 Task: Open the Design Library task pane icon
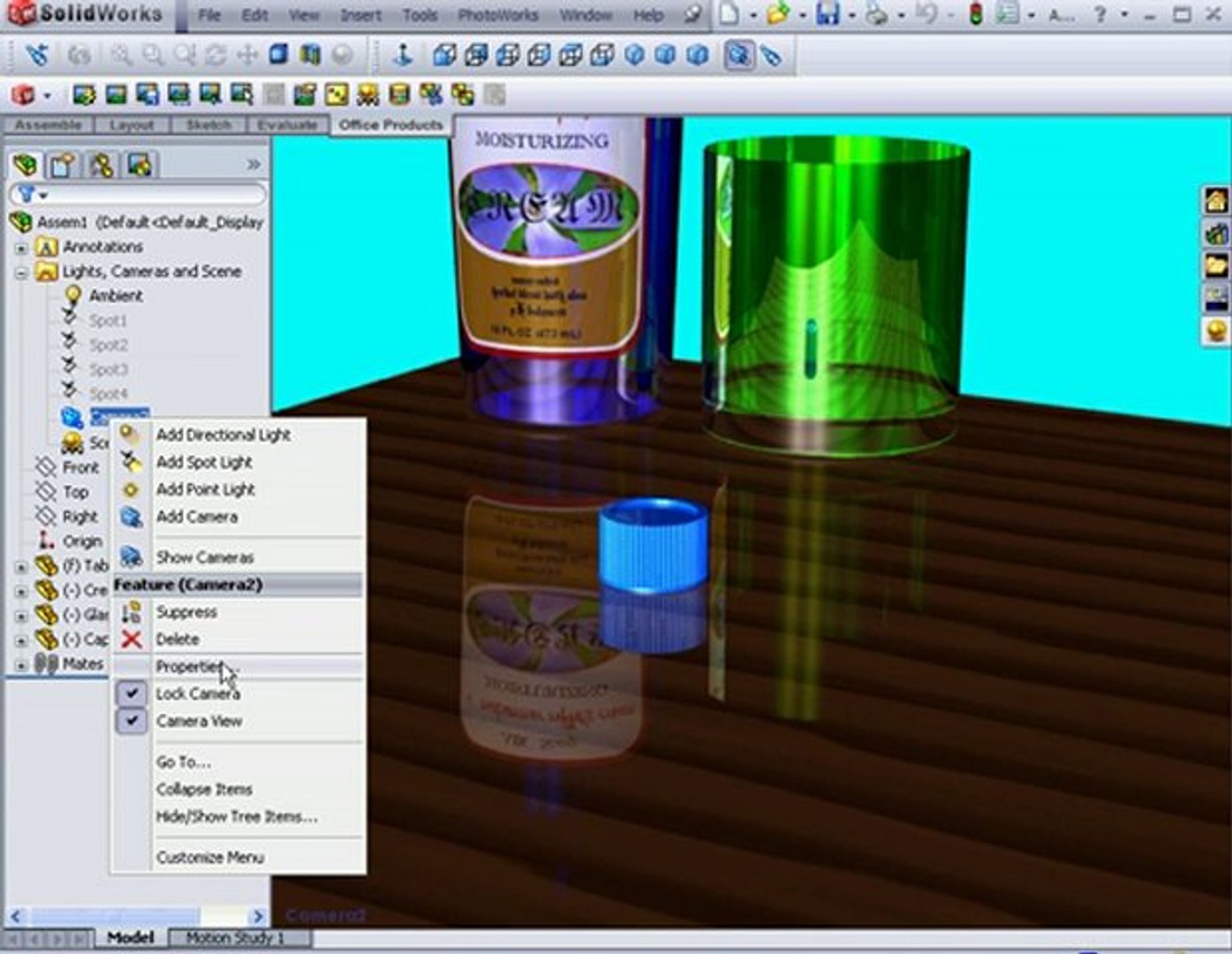click(1217, 233)
